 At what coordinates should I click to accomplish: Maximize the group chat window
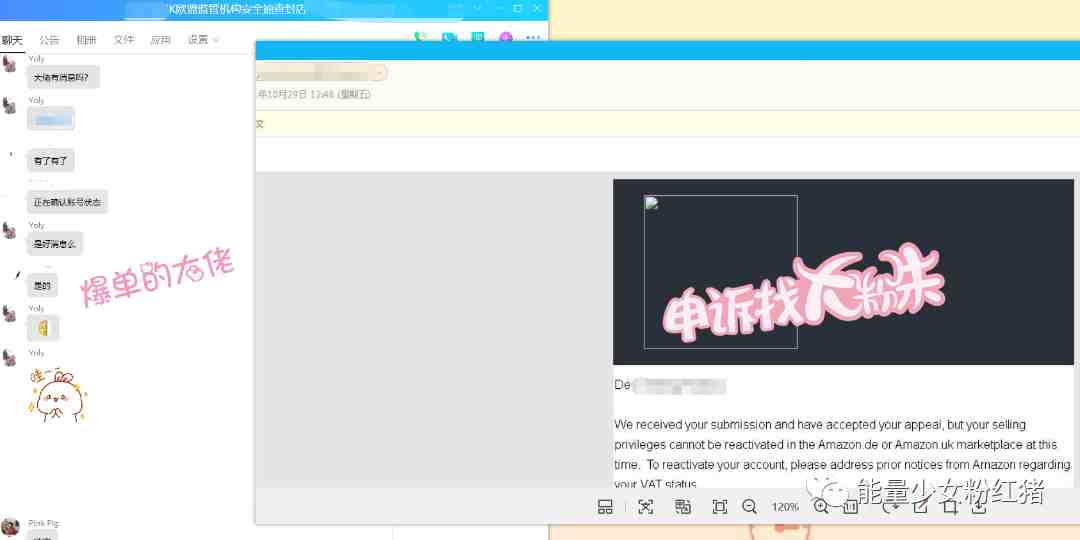518,8
